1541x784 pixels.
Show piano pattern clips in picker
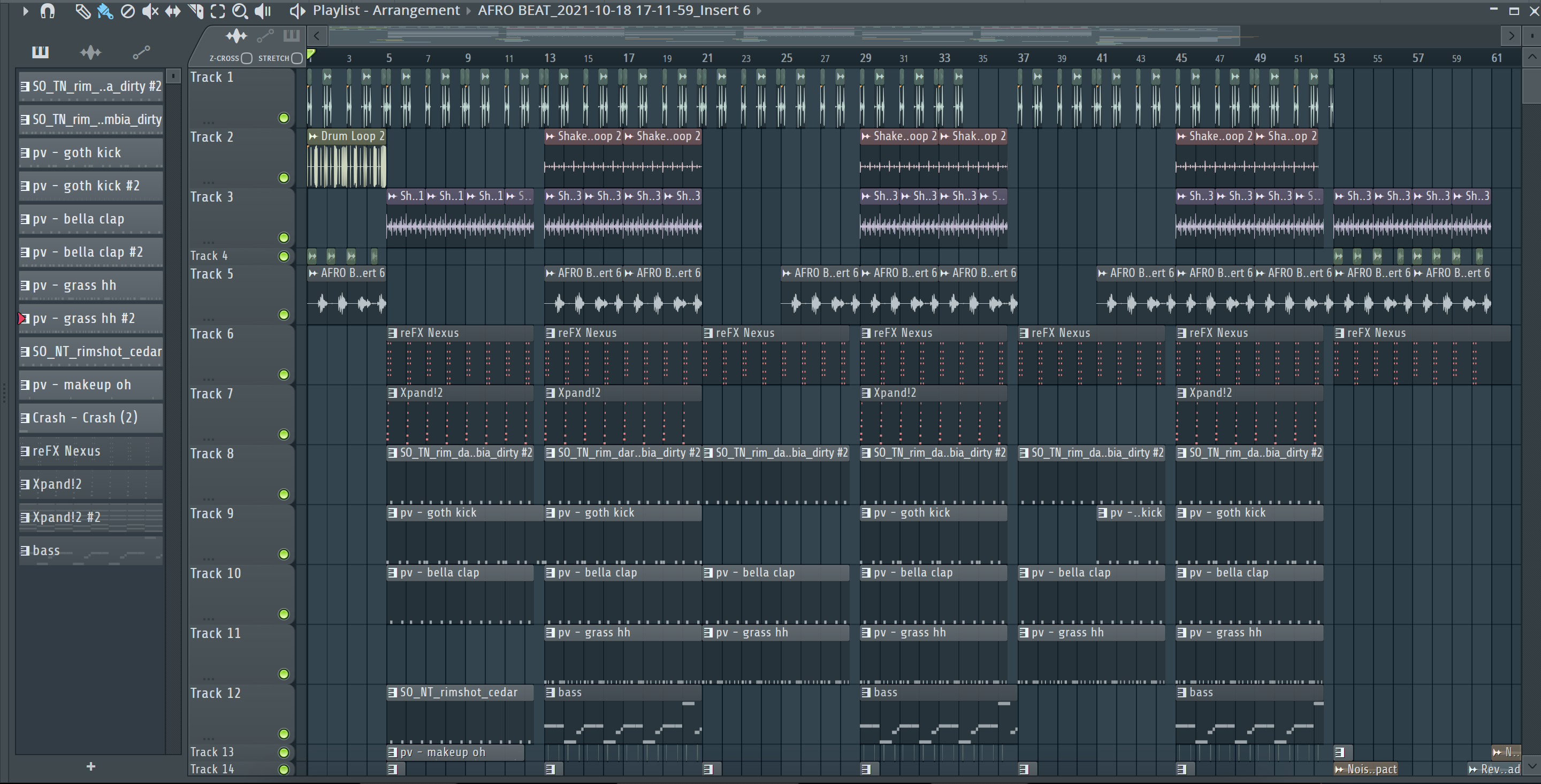40,52
